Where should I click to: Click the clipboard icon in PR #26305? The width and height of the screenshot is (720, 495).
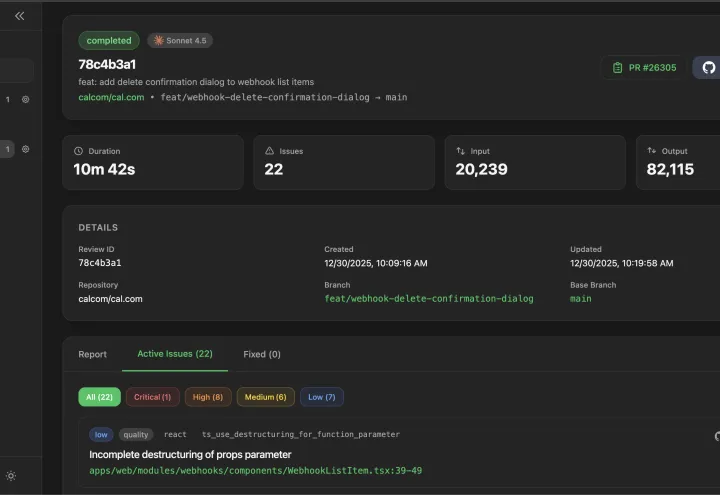click(x=618, y=68)
